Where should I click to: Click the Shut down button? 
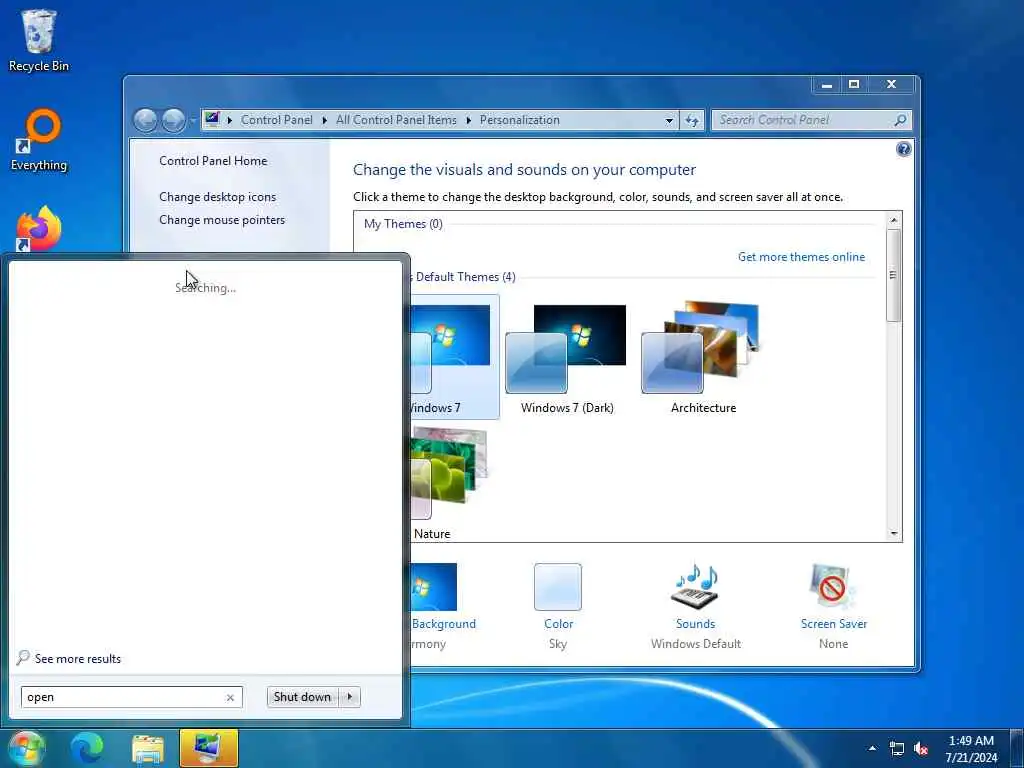click(302, 697)
